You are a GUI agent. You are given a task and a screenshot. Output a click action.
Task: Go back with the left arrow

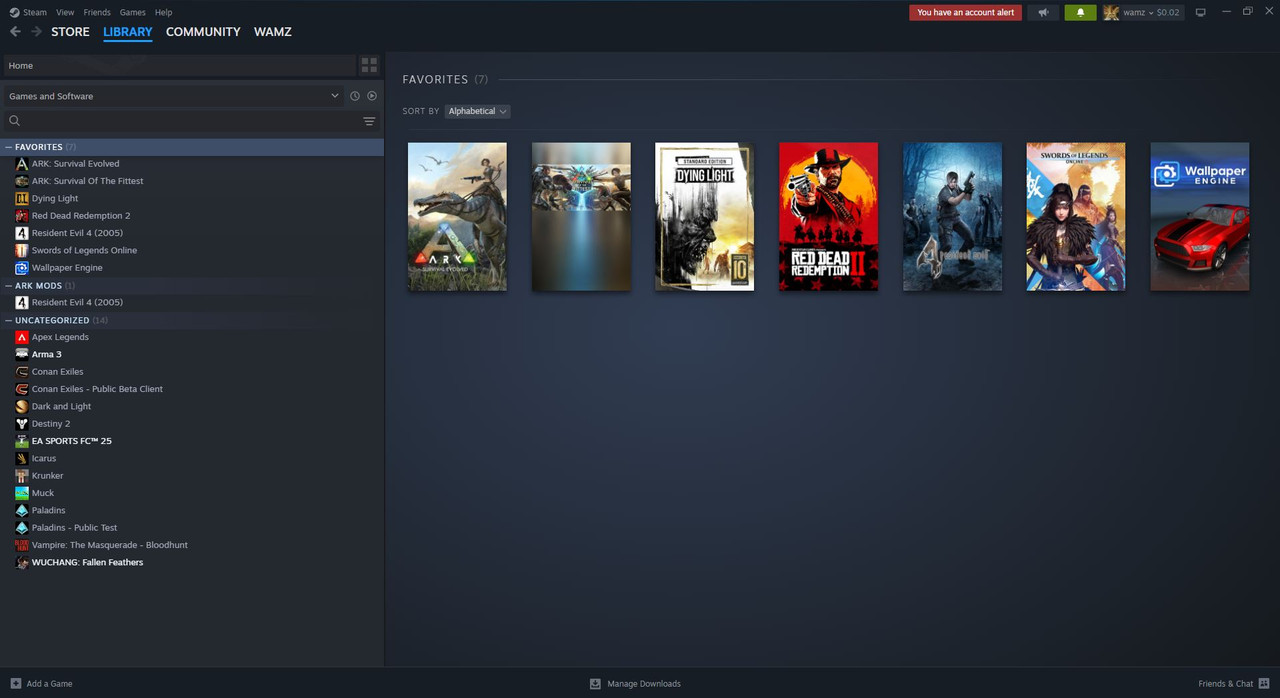coord(15,32)
